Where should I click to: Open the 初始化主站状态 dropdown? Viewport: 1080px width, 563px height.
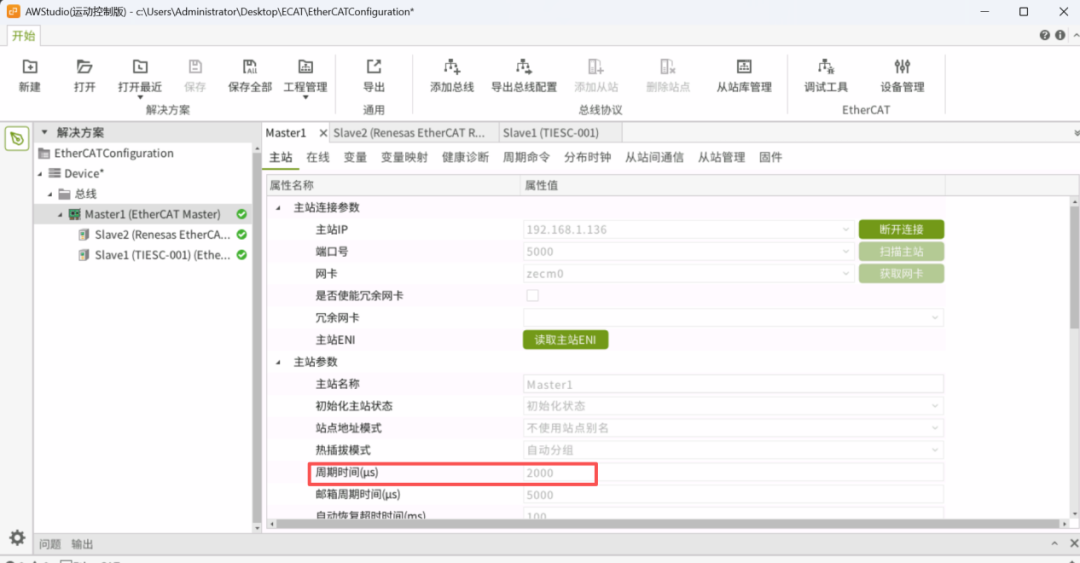point(935,406)
